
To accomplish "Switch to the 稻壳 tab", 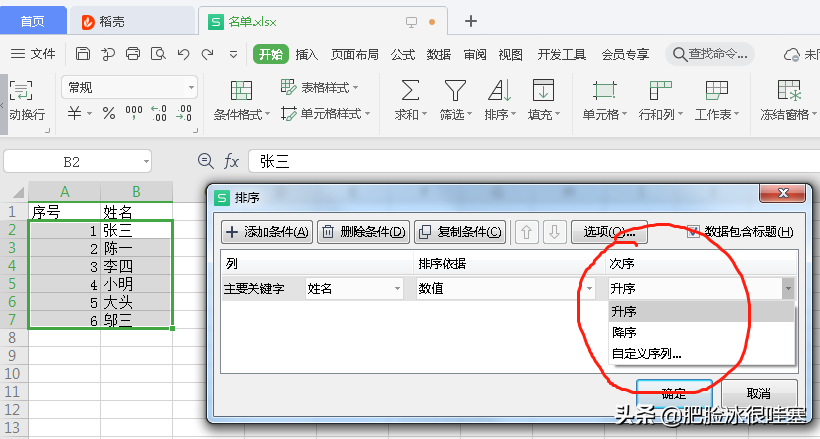I will pos(132,21).
